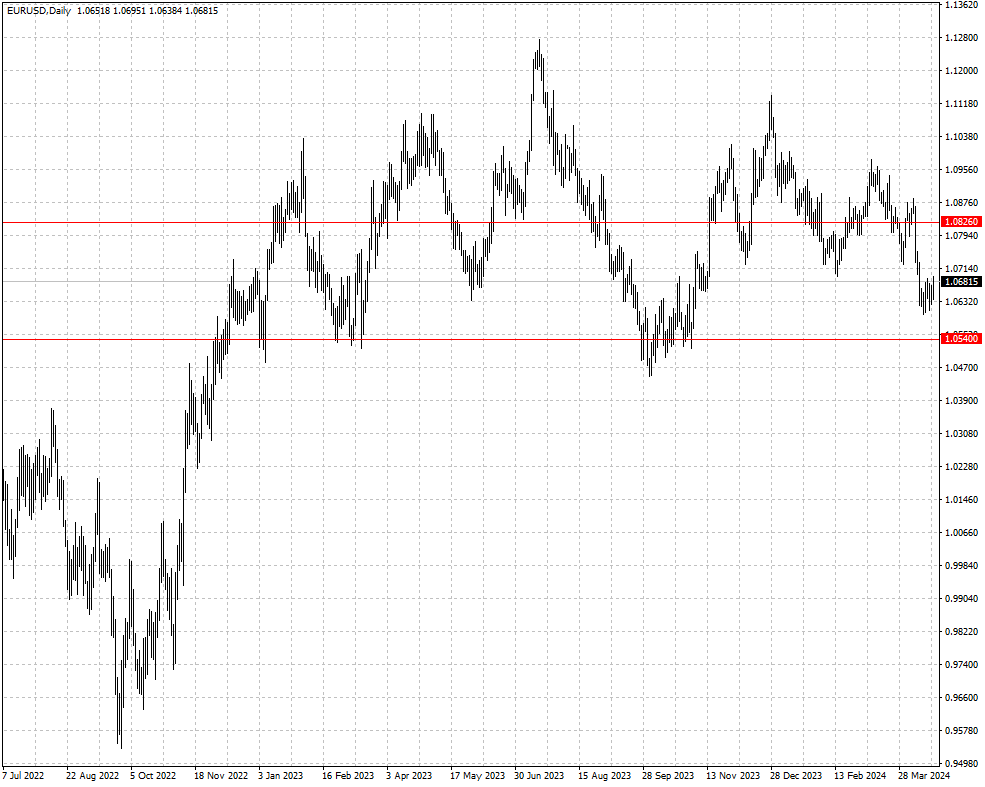Click the 3 Jan 2023 date label
Viewport: 985px width, 787px height.
pos(280,776)
